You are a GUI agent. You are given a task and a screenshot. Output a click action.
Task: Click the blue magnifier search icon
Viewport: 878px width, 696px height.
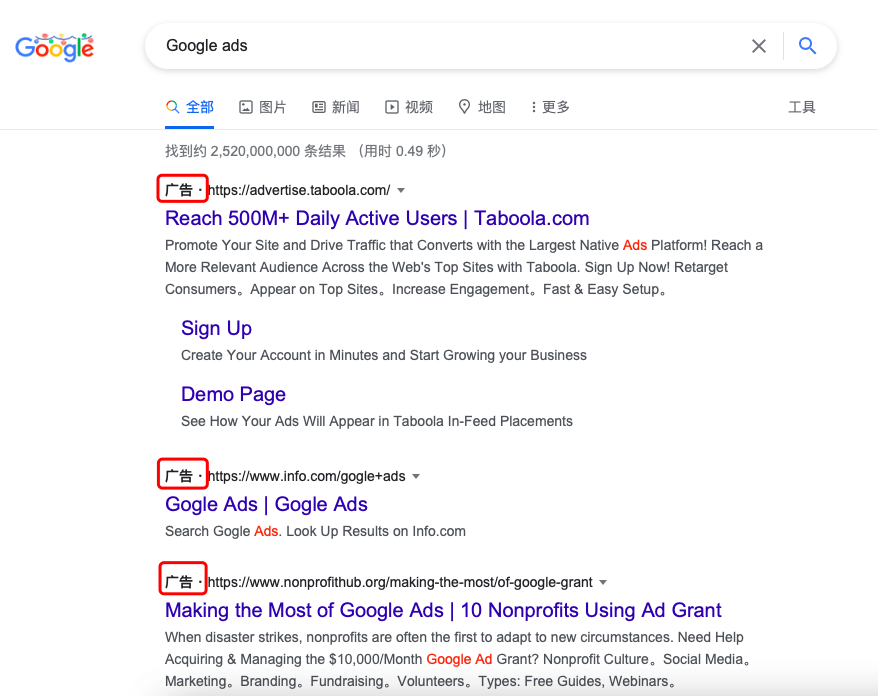(x=807, y=45)
